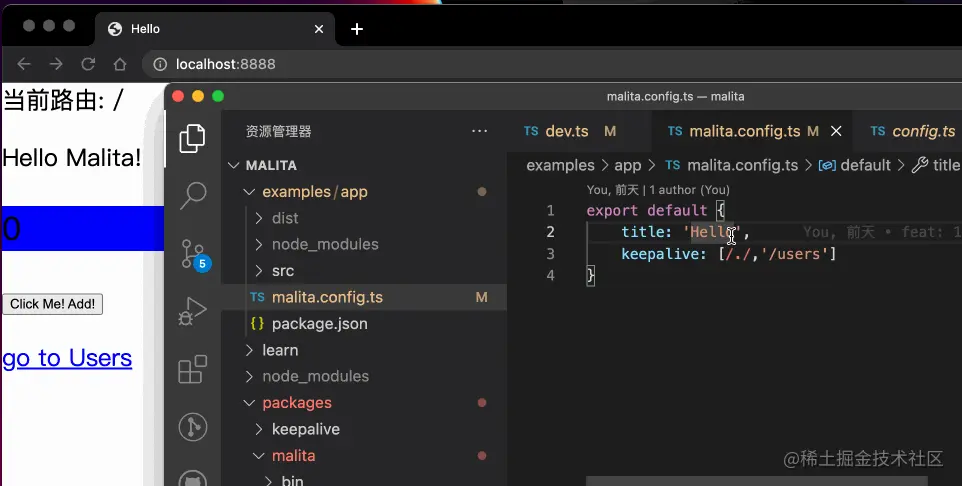Image resolution: width=962 pixels, height=486 pixels.
Task: View site information icon in address bar
Action: click(160, 64)
